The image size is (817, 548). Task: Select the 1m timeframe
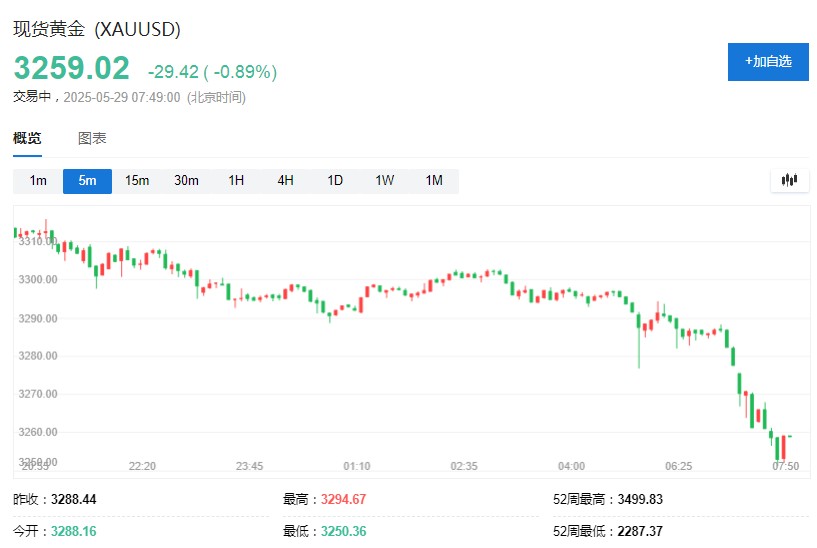38,181
